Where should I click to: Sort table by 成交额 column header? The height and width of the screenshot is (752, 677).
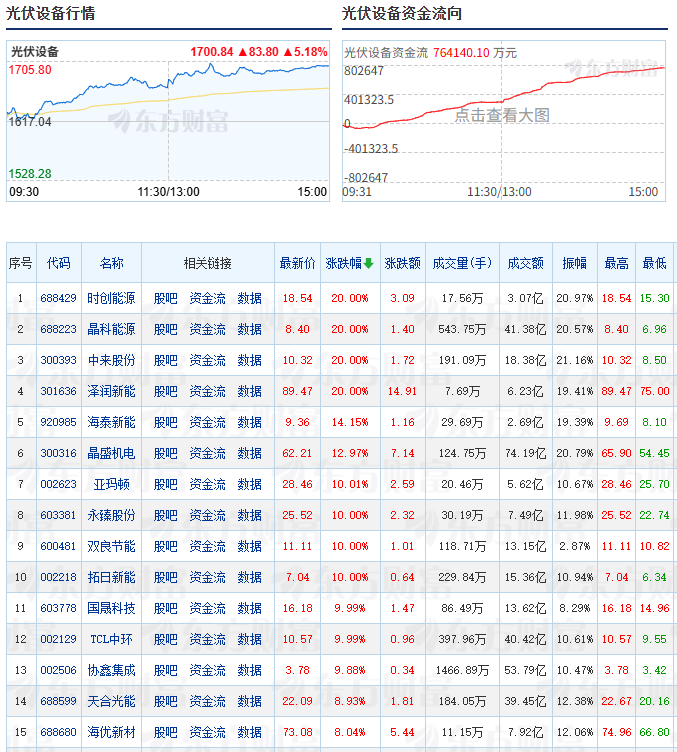[525, 263]
